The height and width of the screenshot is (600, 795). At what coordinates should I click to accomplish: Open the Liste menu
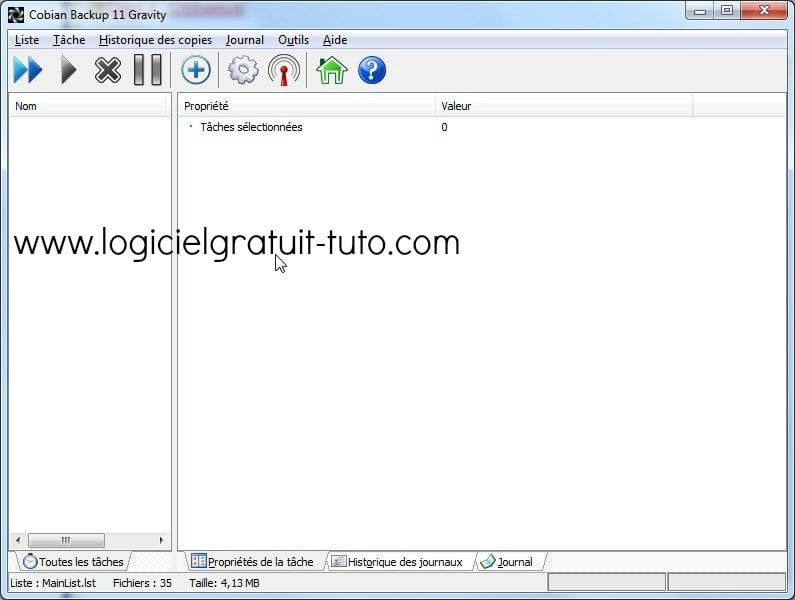point(27,40)
